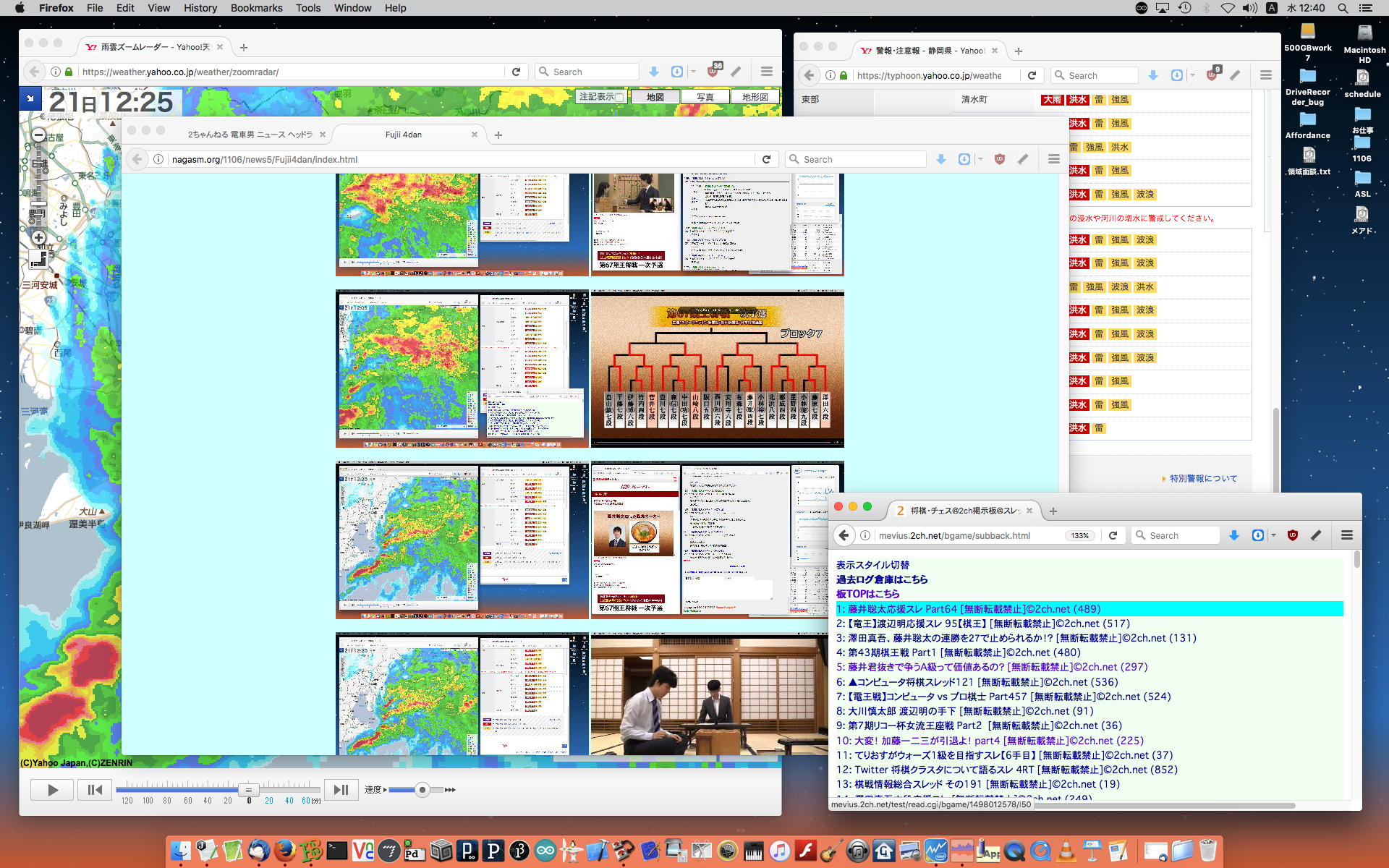Viewport: 1389px width, 868px height.
Task: Switch to the 2ちゃんねる 電車男 tab
Action: (x=250, y=135)
